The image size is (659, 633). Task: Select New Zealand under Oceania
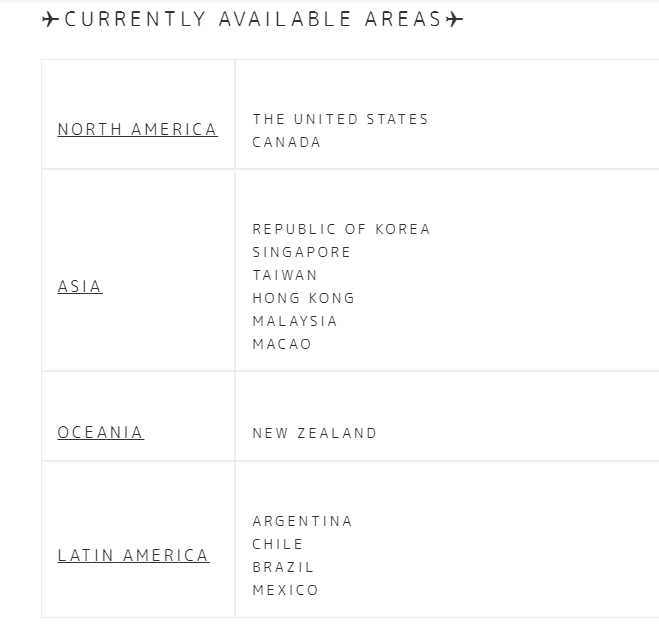(314, 433)
